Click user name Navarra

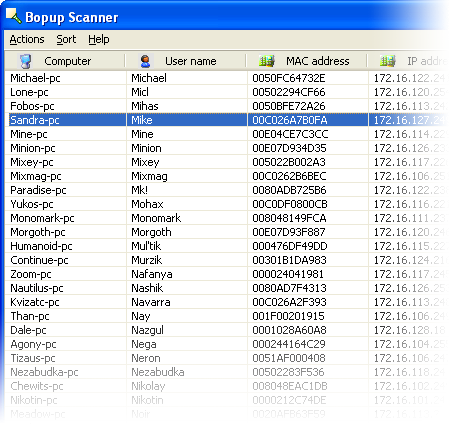[151, 302]
